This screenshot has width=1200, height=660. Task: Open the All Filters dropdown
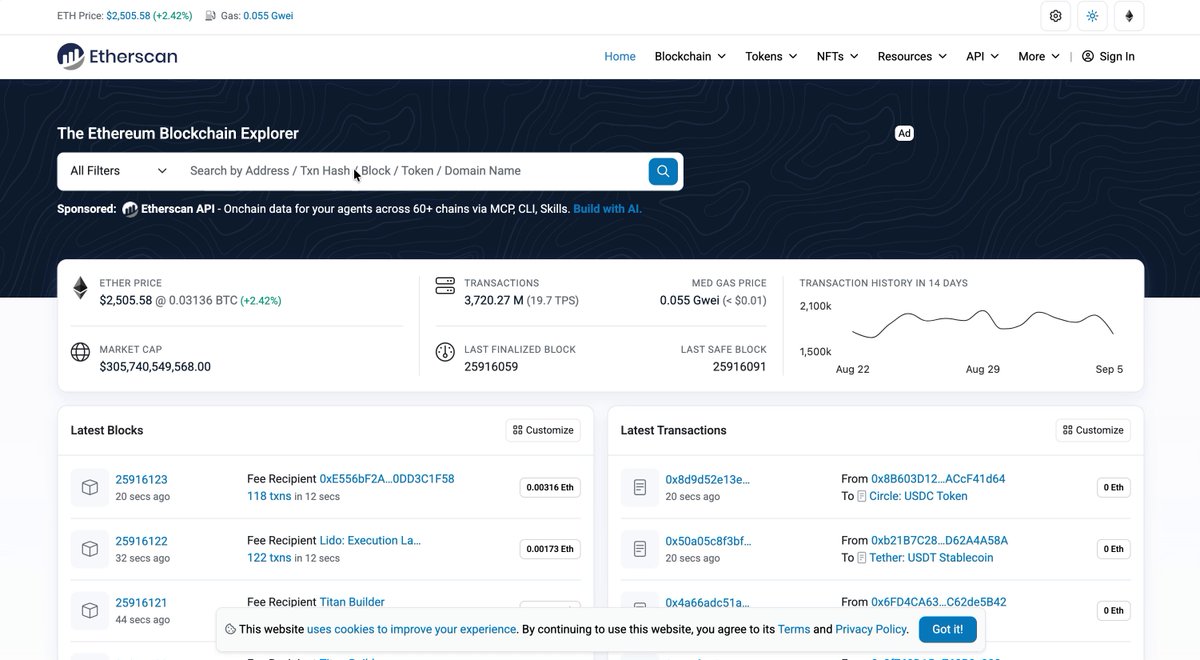point(118,171)
